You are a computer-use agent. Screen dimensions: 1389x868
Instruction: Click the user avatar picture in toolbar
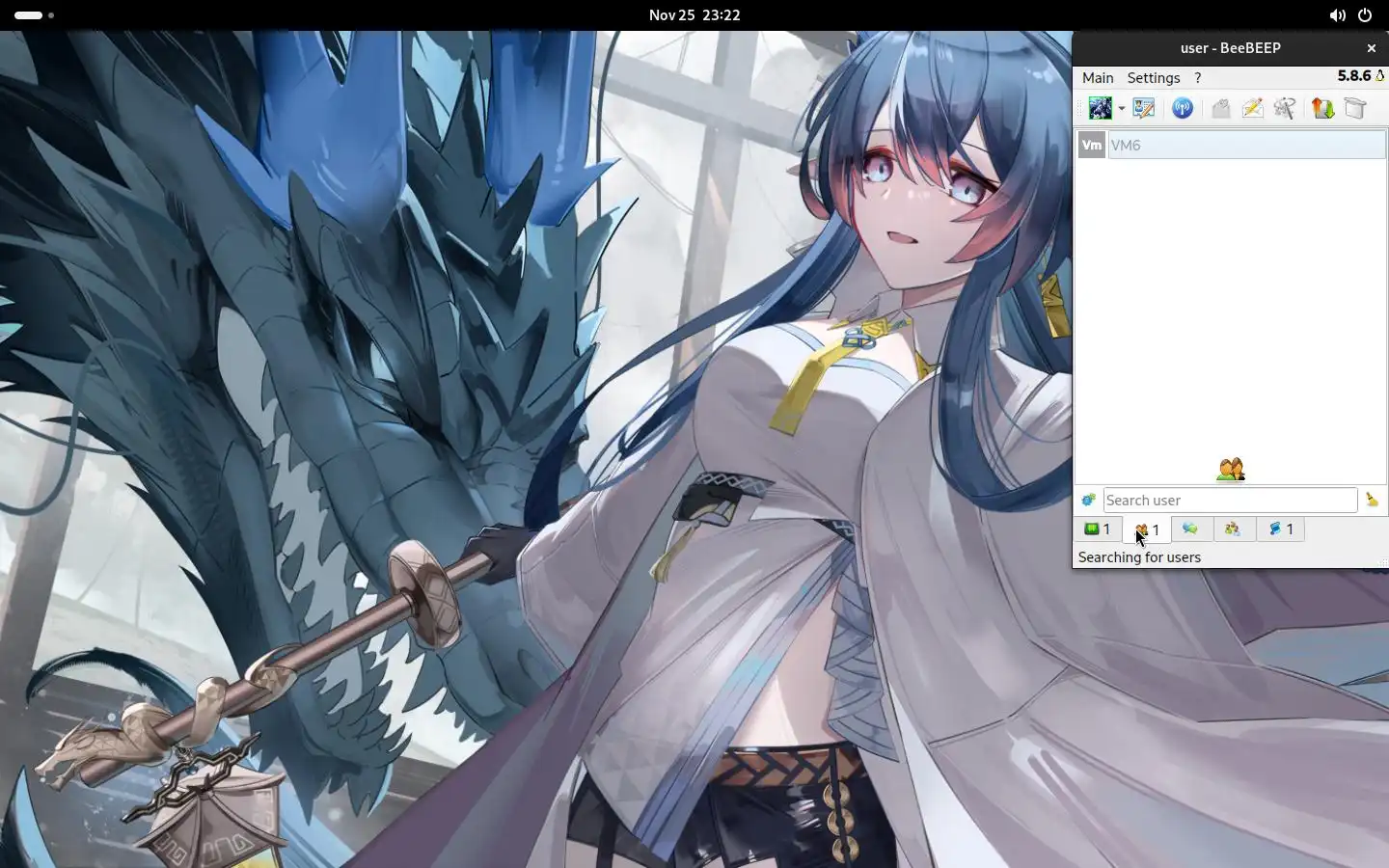1100,108
